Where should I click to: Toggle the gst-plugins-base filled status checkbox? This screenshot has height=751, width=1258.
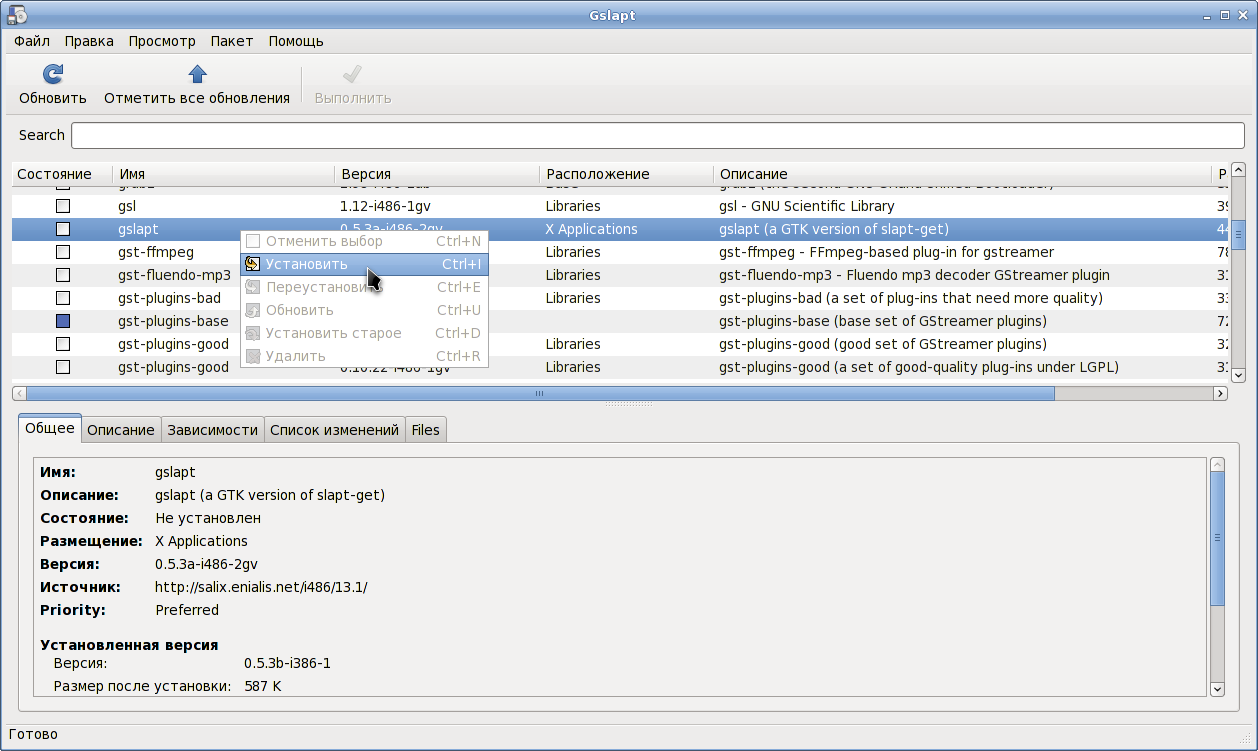[63, 321]
